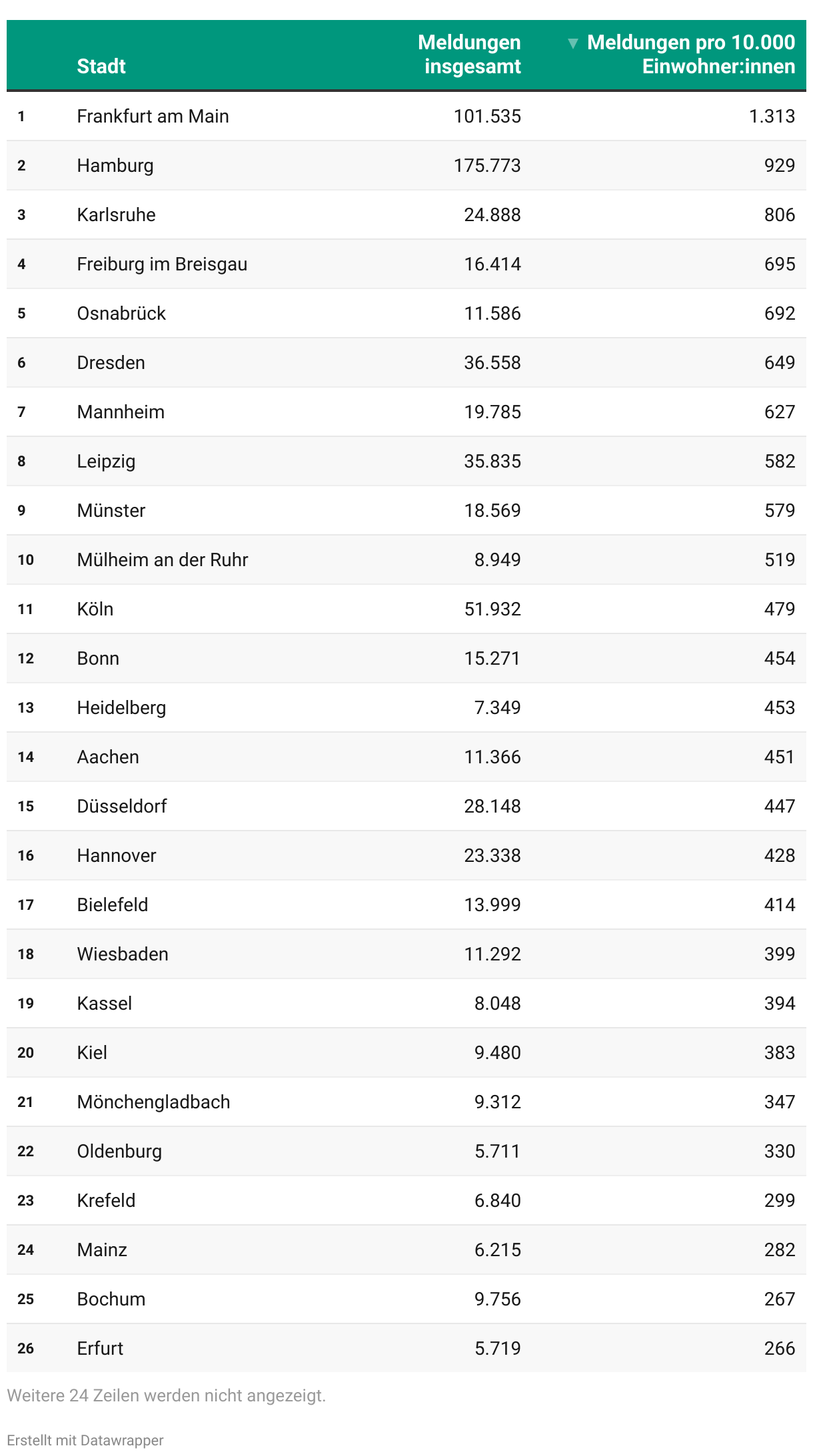Click the Weitere 24 Zeilen notice
The width and height of the screenshot is (813, 1456).
(167, 1395)
